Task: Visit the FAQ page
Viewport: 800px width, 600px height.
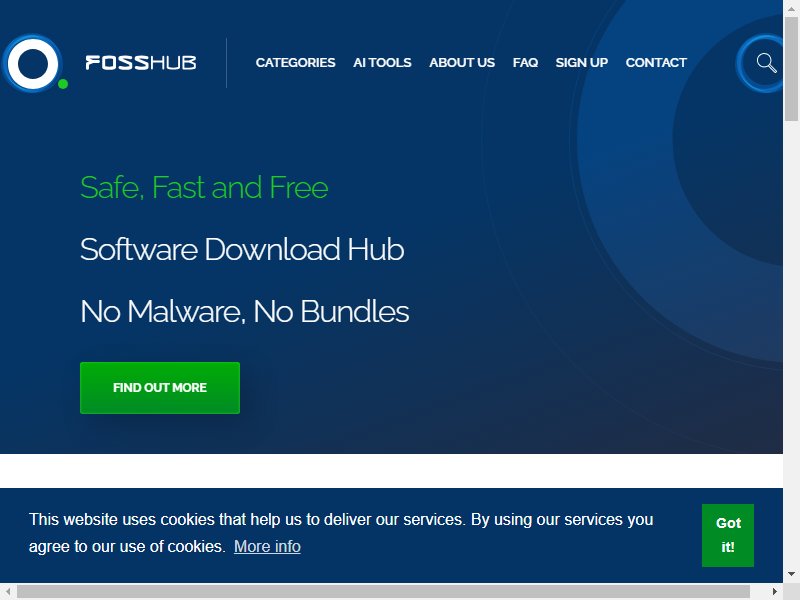Action: tap(525, 62)
